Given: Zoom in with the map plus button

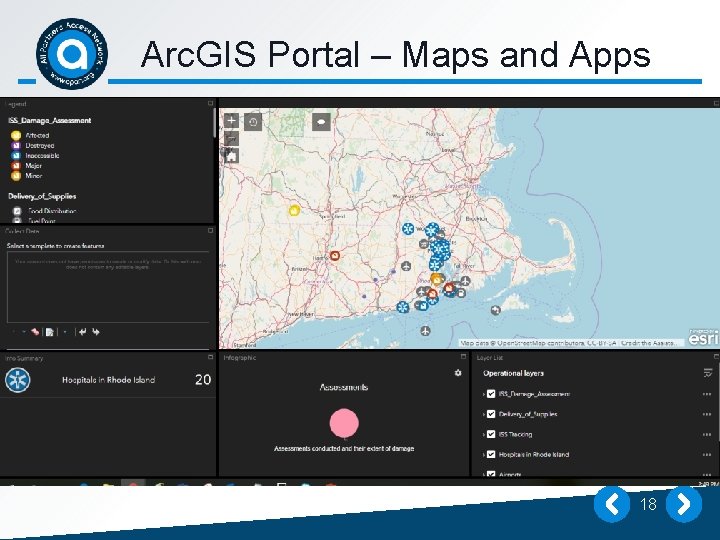Looking at the screenshot, I should [231, 121].
